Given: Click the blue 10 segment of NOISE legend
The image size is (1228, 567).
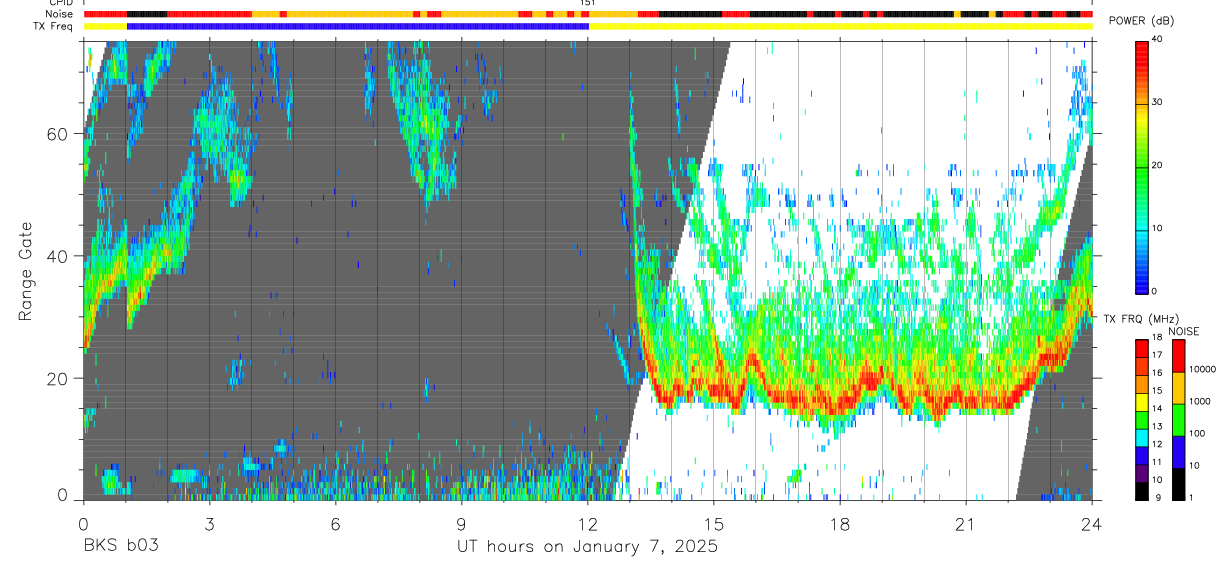Looking at the screenshot, I should click(x=1178, y=452).
